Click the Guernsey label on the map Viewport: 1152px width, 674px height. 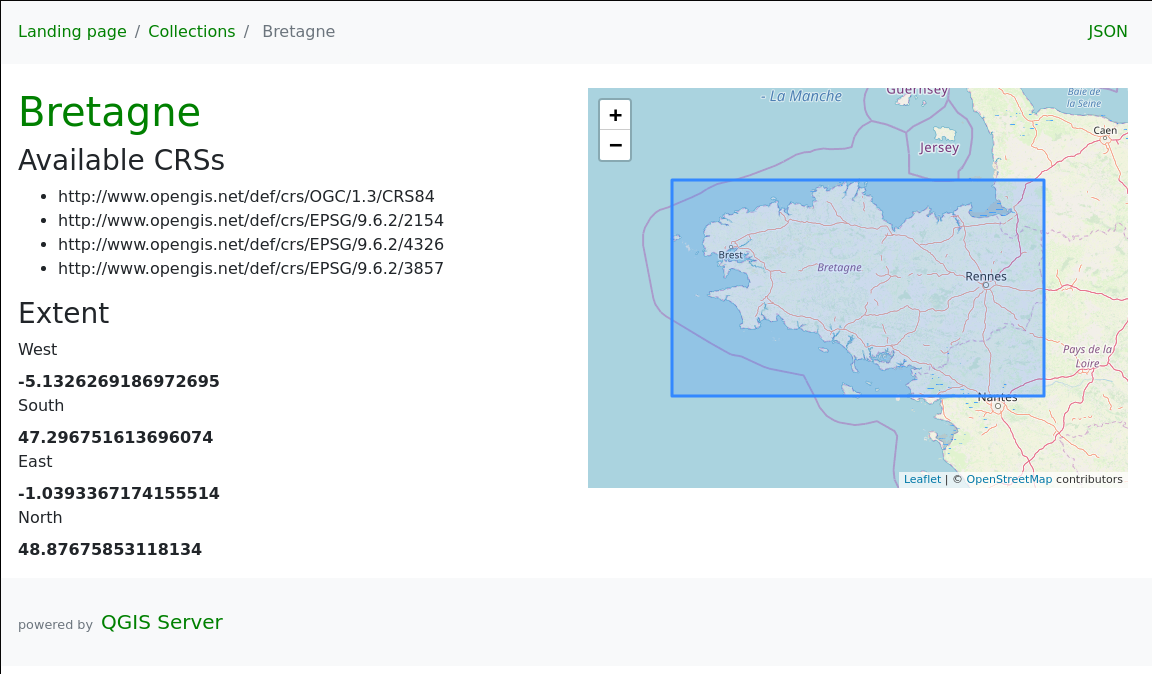click(x=917, y=90)
